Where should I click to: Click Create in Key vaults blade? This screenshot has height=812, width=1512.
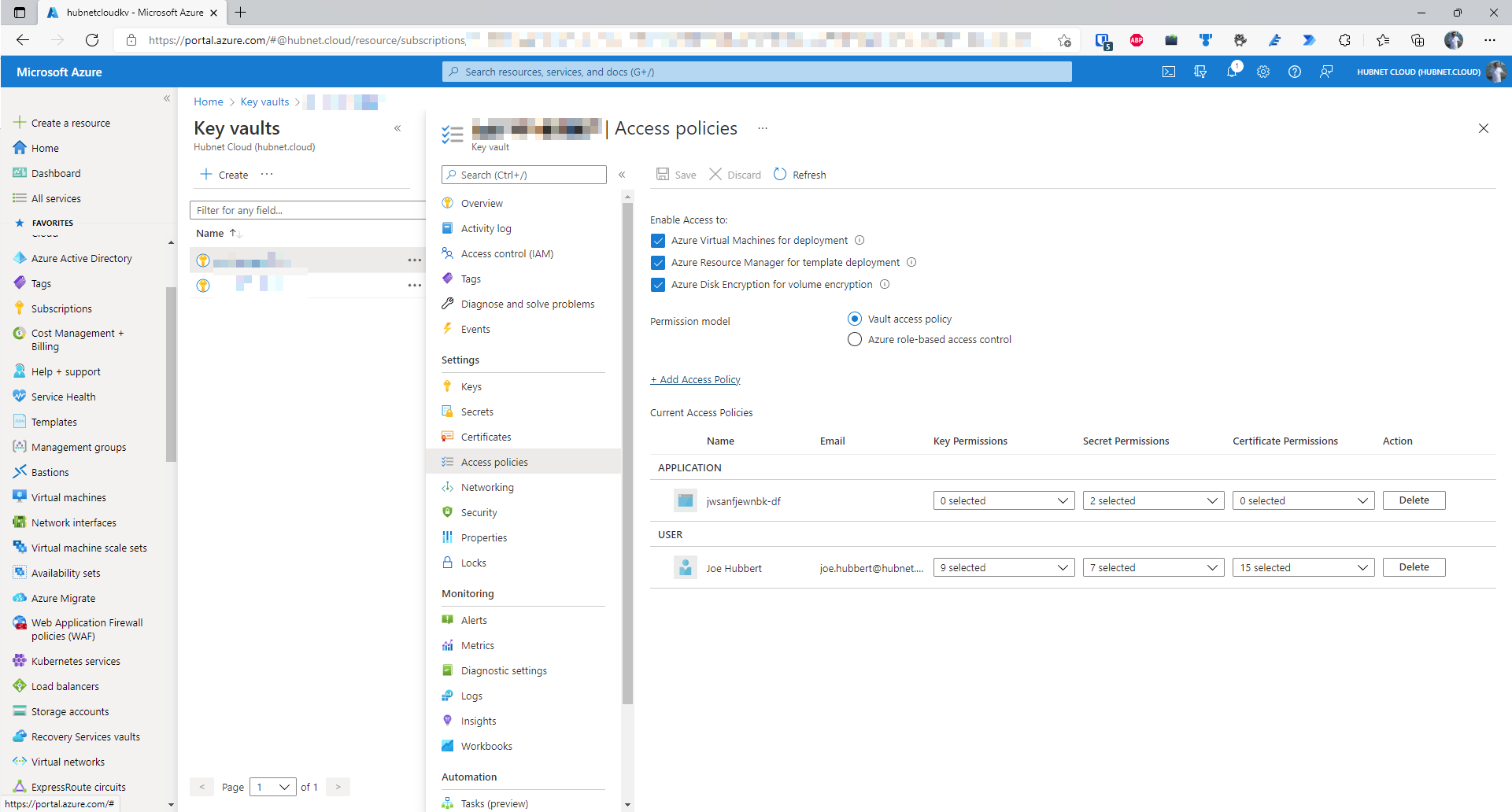click(224, 175)
